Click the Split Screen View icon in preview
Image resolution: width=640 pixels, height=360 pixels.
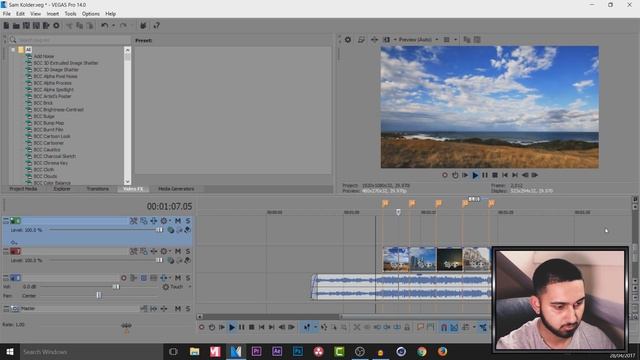pos(386,40)
